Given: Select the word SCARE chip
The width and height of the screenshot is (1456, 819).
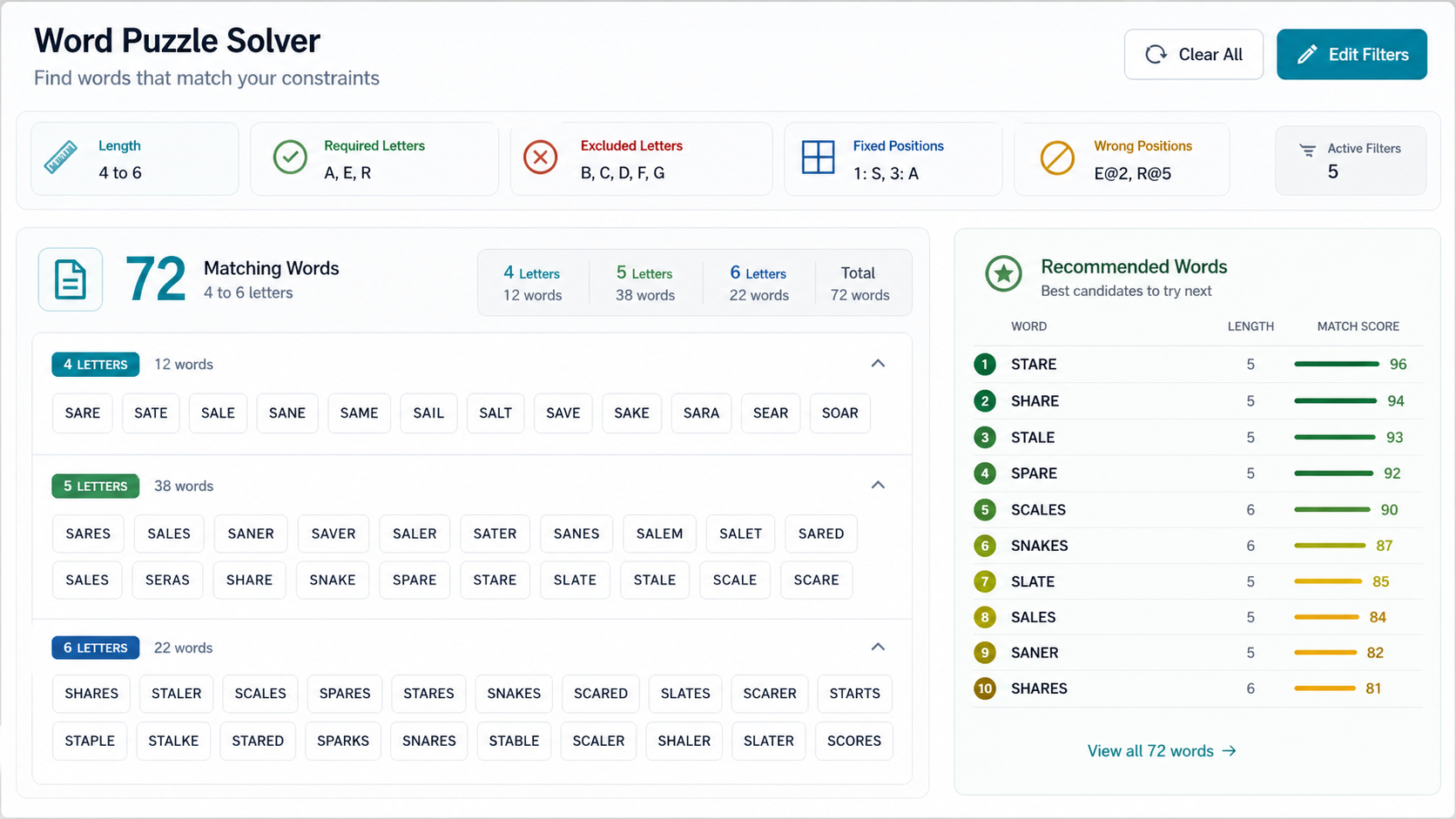Looking at the screenshot, I should point(816,580).
